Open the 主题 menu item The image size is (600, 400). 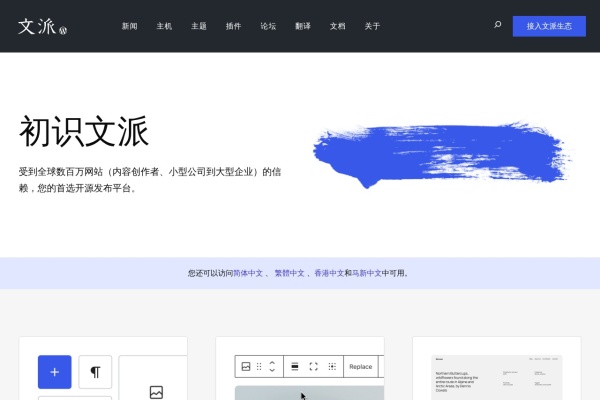coord(199,26)
